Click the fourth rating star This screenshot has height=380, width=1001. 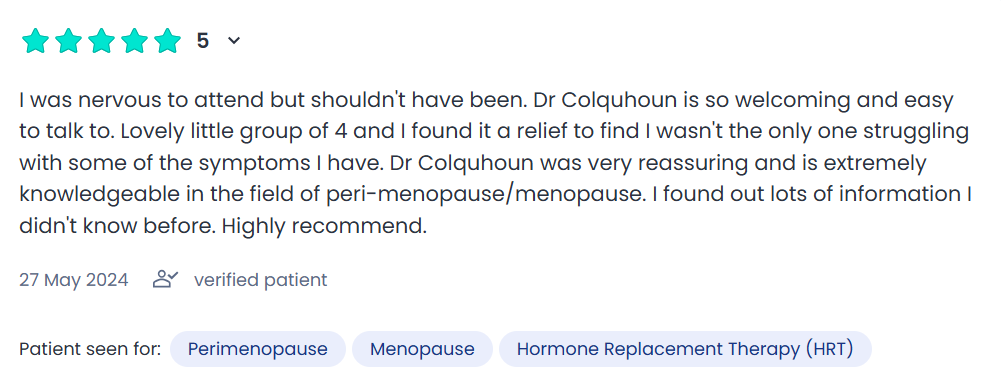135,41
